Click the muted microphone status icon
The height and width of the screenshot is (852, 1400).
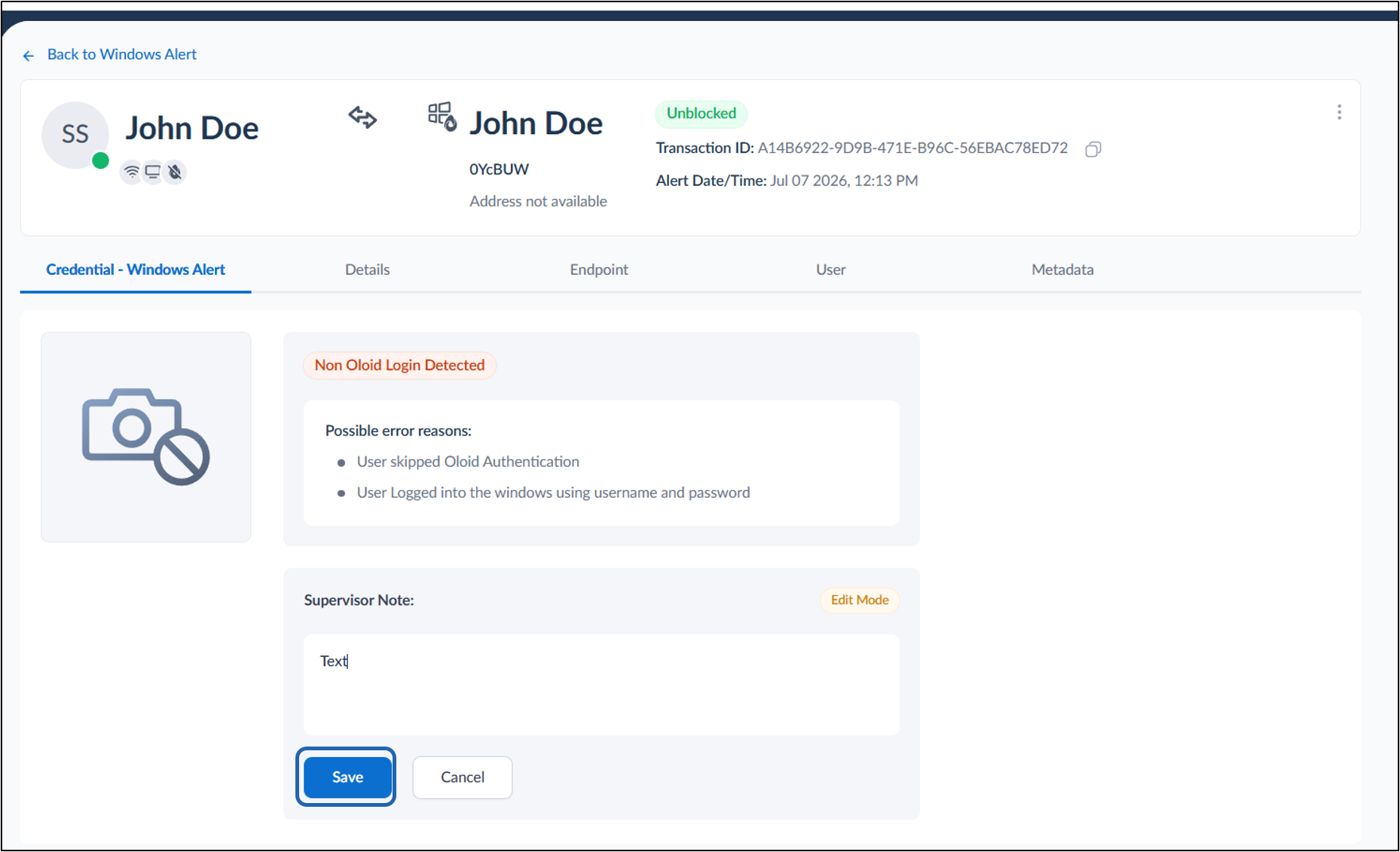(175, 173)
